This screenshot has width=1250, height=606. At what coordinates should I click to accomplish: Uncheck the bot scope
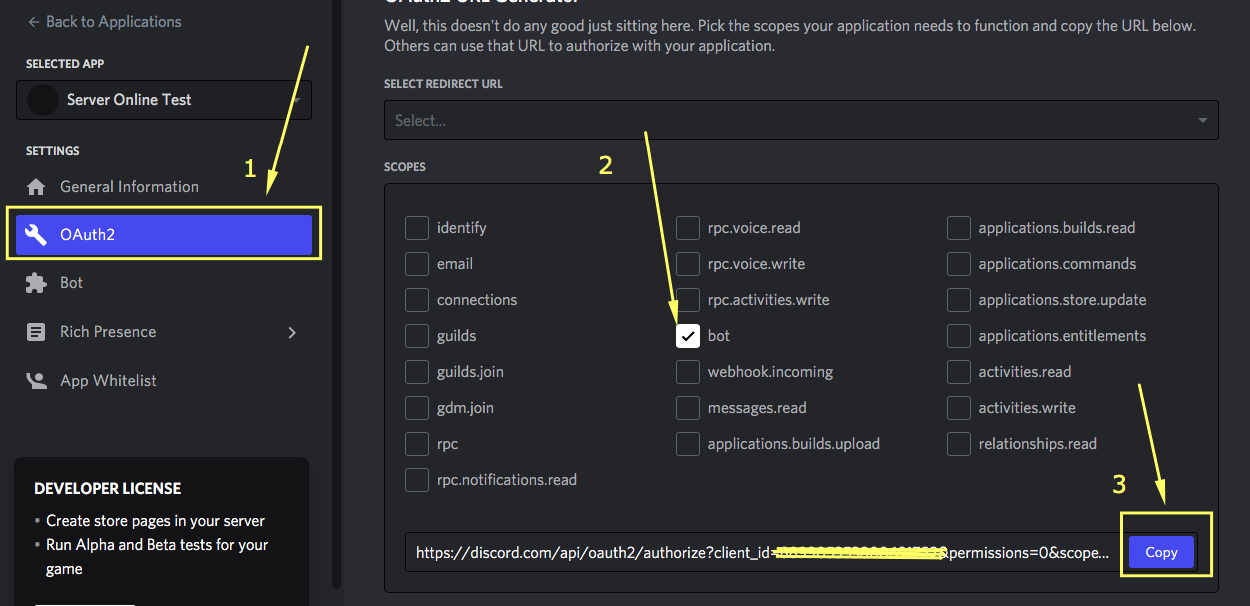(x=687, y=335)
